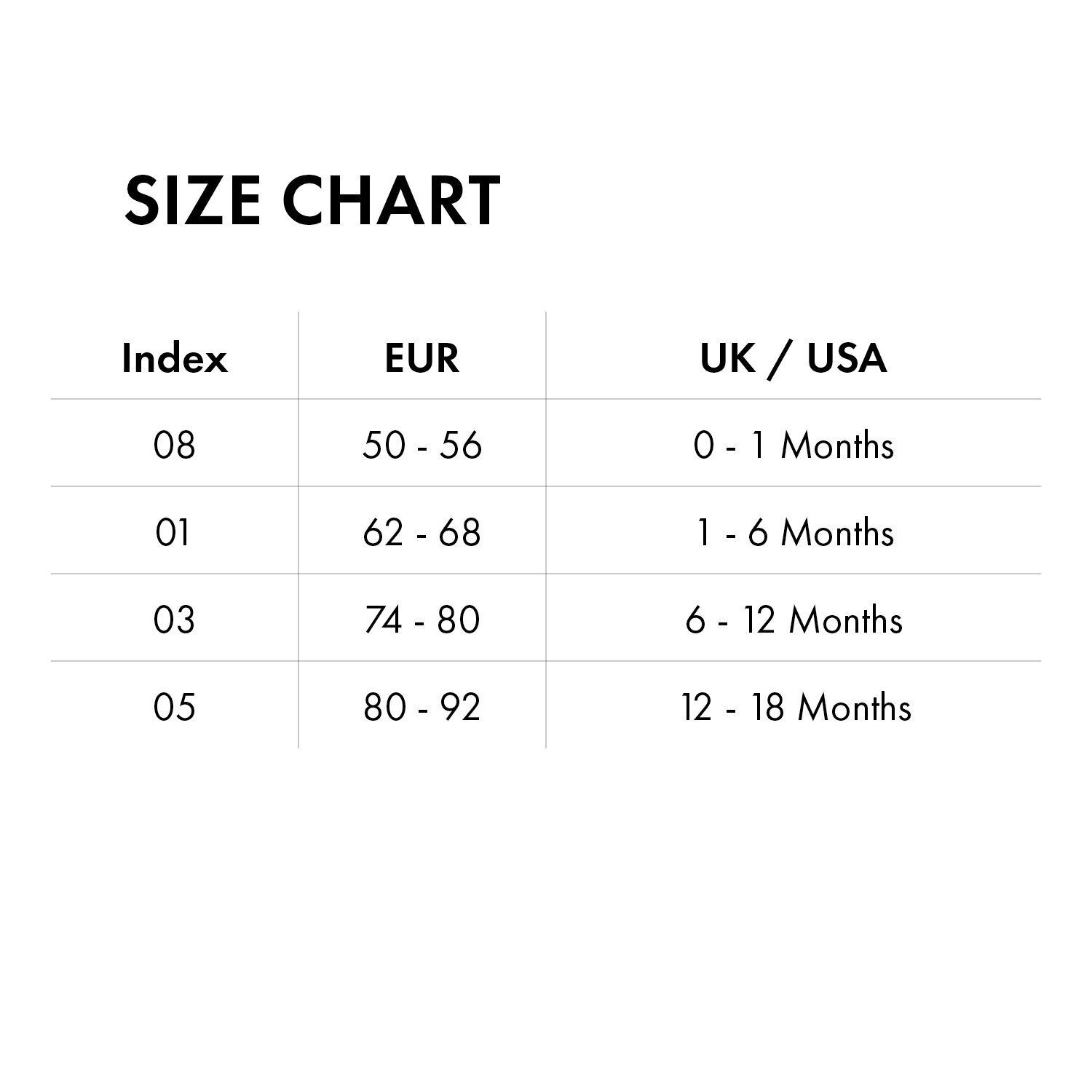This screenshot has height=1092, width=1092.
Task: Select index value 01
Action: click(173, 532)
